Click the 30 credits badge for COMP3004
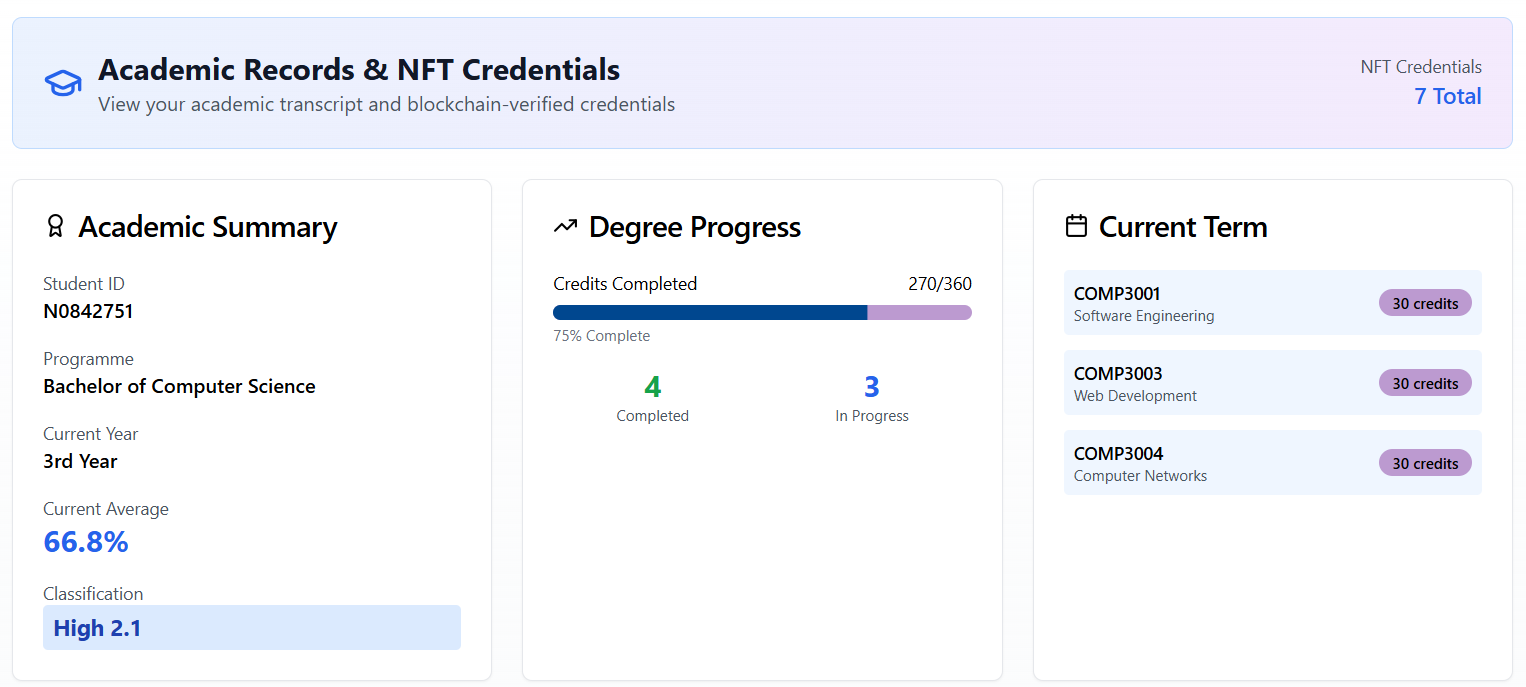Viewport: 1526px width, 687px height. tap(1425, 463)
